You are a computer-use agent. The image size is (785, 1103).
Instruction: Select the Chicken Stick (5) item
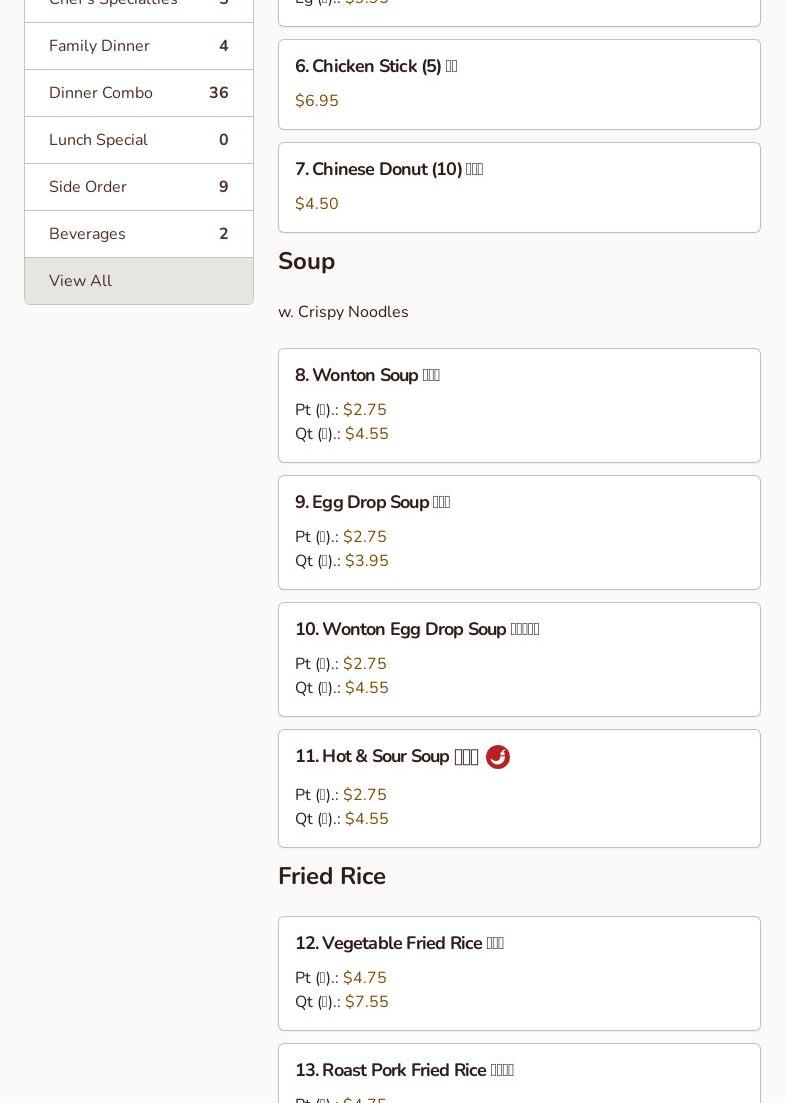click(376, 66)
